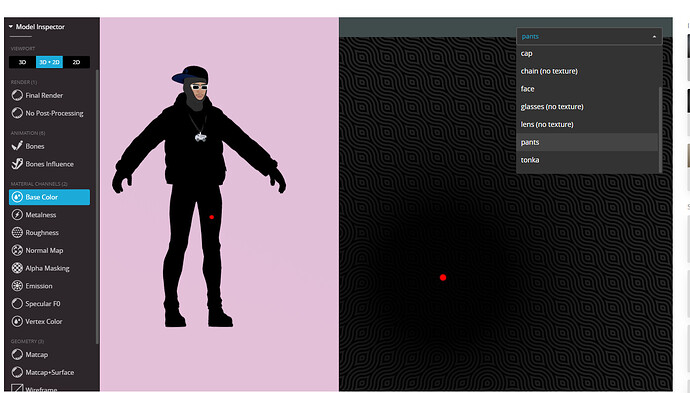Click the Normal Map channel icon

(x=17, y=250)
